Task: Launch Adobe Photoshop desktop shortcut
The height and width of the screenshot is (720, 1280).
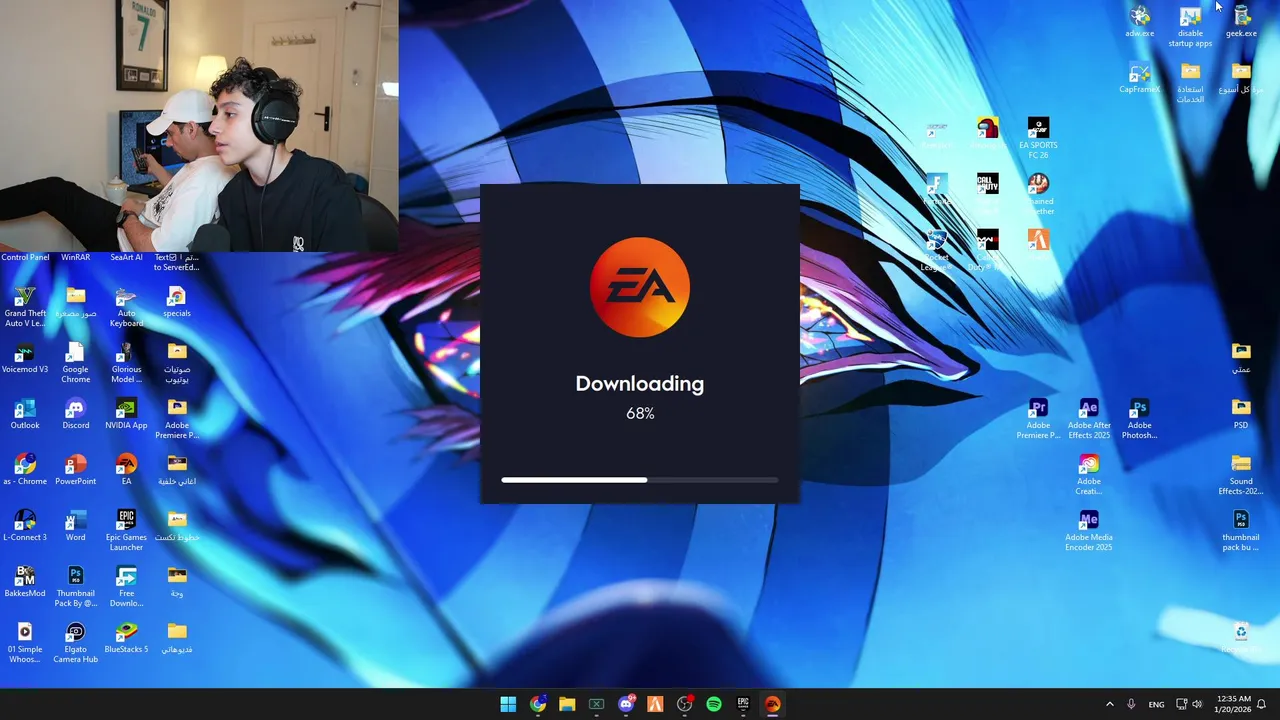Action: pyautogui.click(x=1139, y=418)
